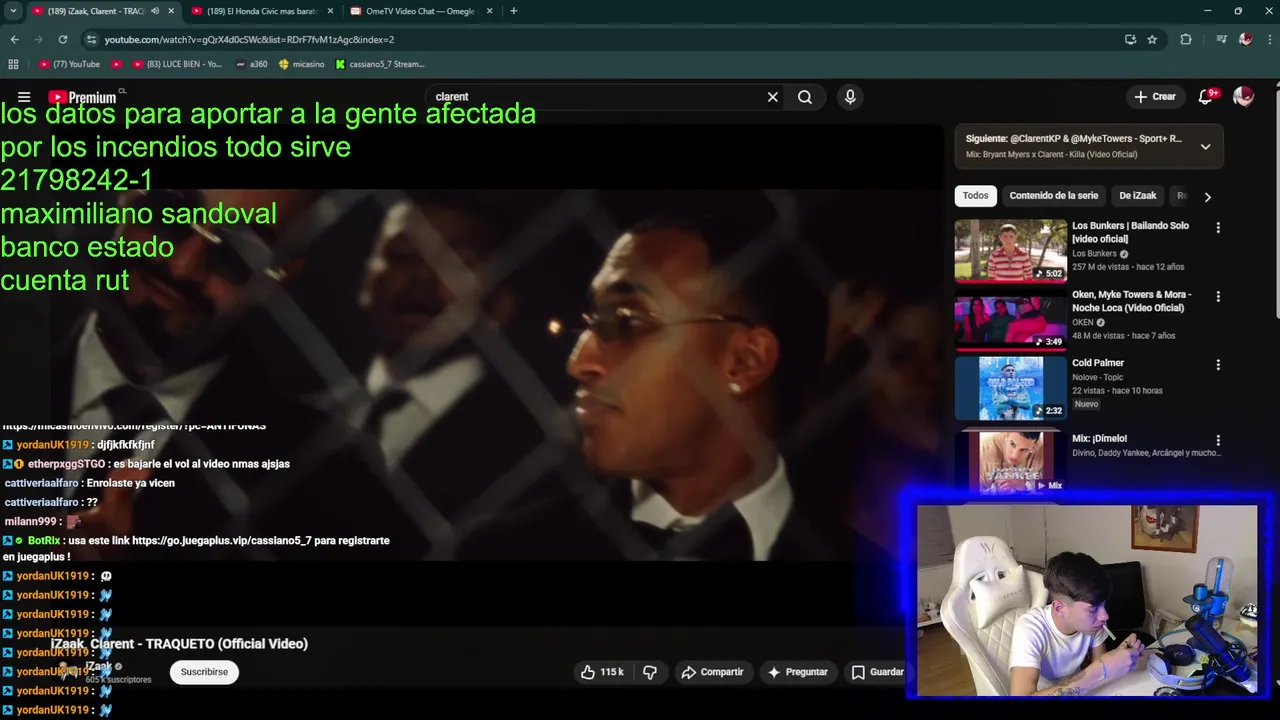Open (77) YouTube bookmark

70,64
